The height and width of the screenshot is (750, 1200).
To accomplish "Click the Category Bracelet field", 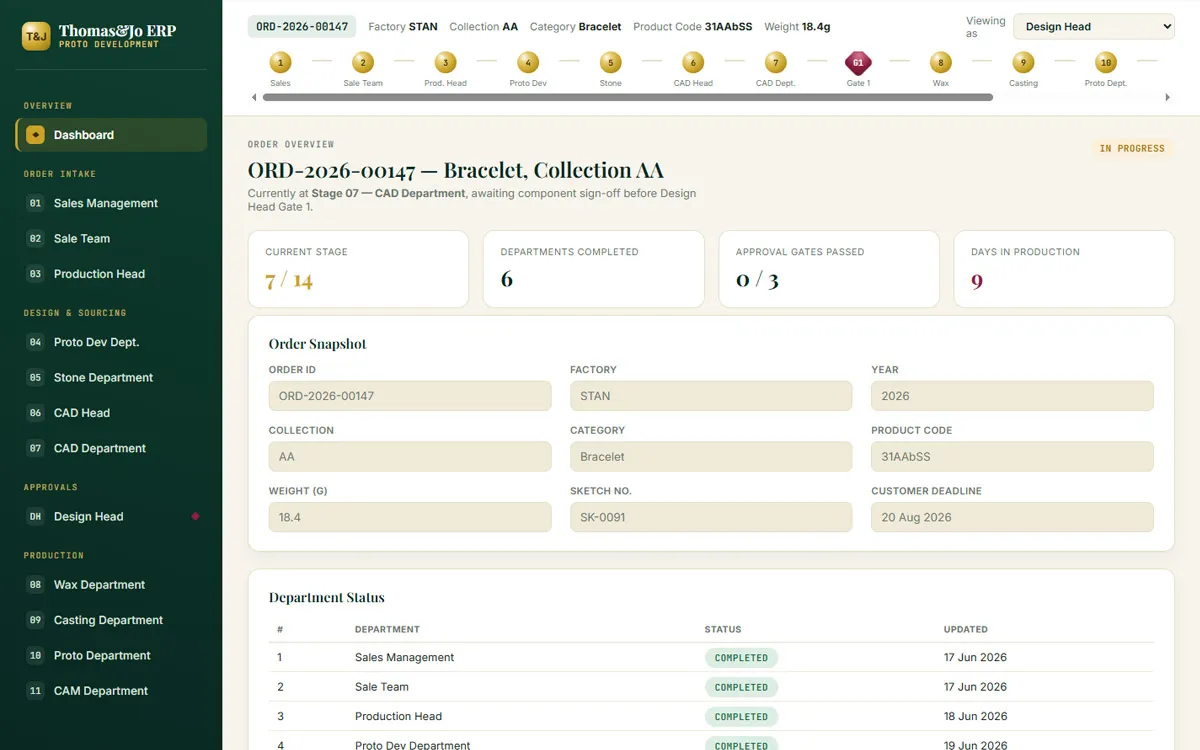I will 711,457.
